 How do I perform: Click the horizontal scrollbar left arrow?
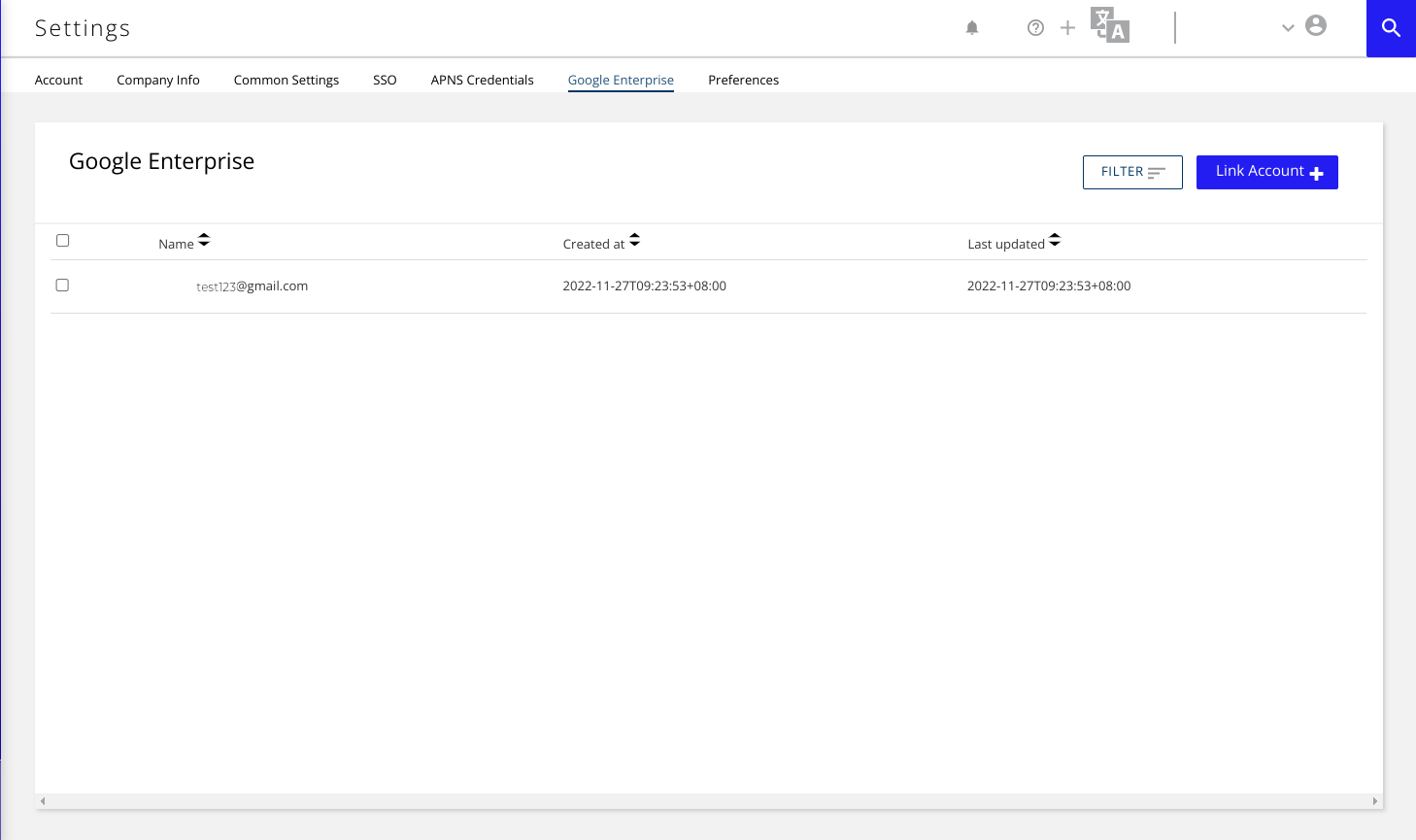[43, 801]
